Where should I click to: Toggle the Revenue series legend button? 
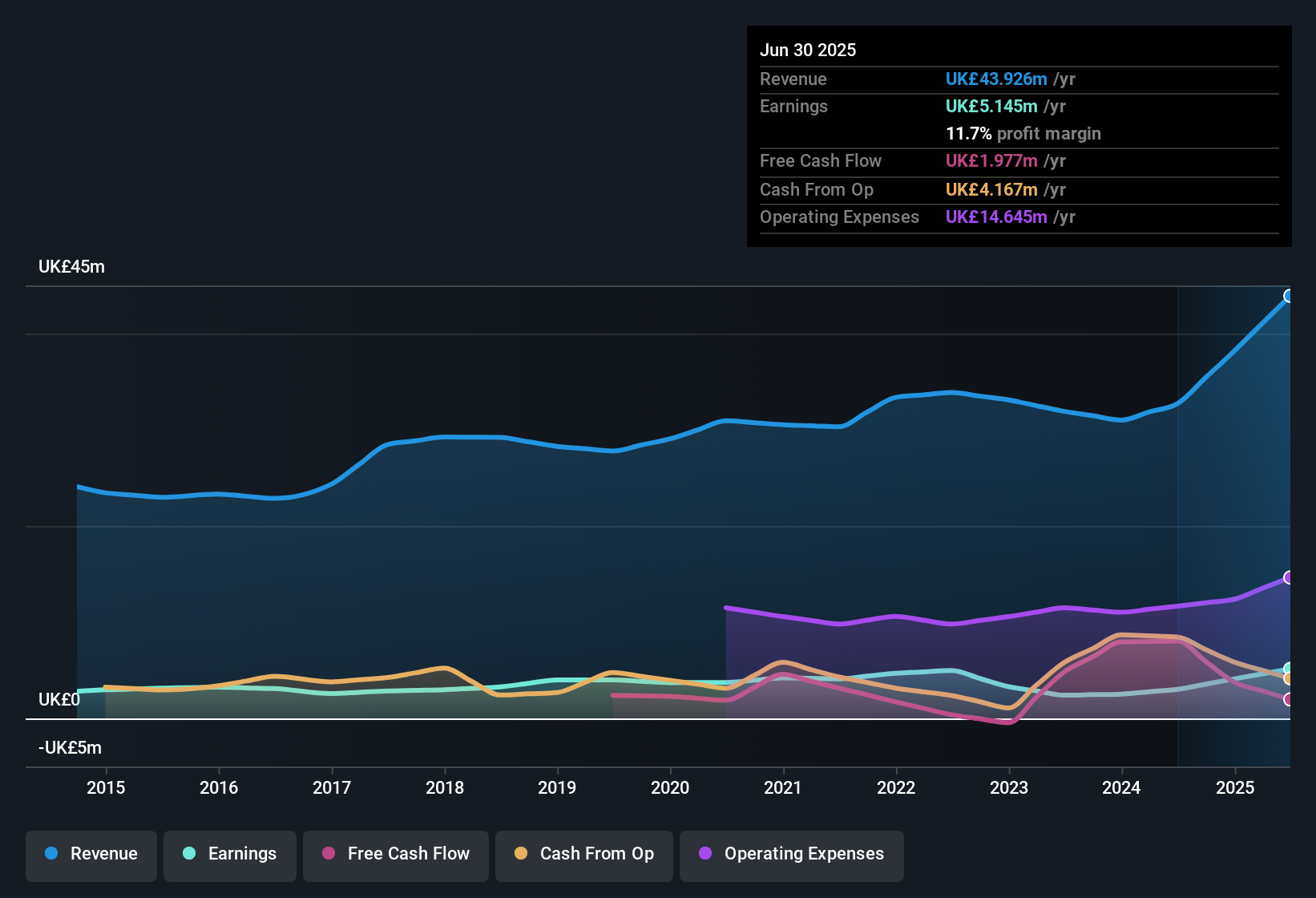91,854
